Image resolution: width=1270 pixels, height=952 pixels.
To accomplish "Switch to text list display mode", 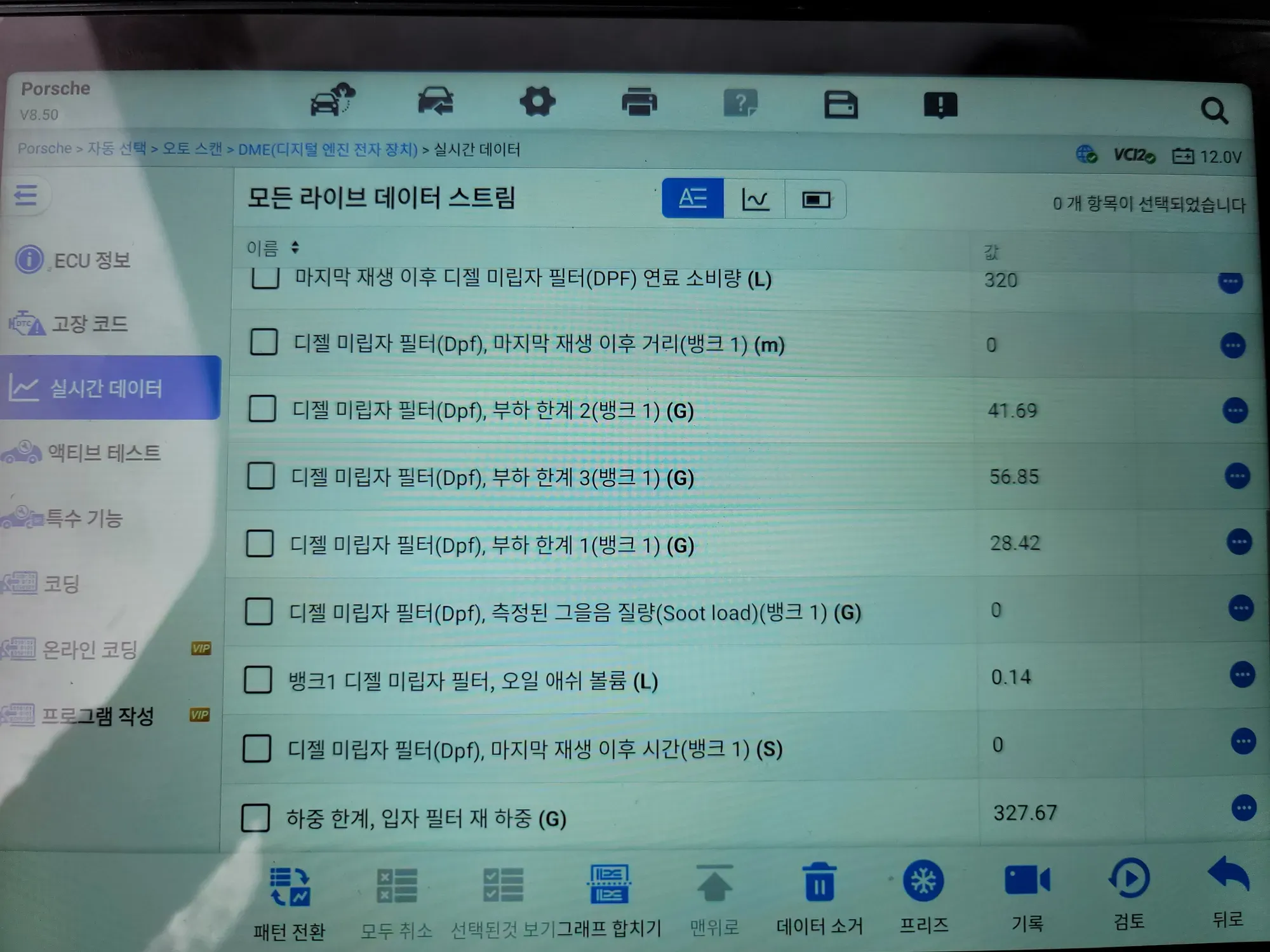I will [693, 199].
